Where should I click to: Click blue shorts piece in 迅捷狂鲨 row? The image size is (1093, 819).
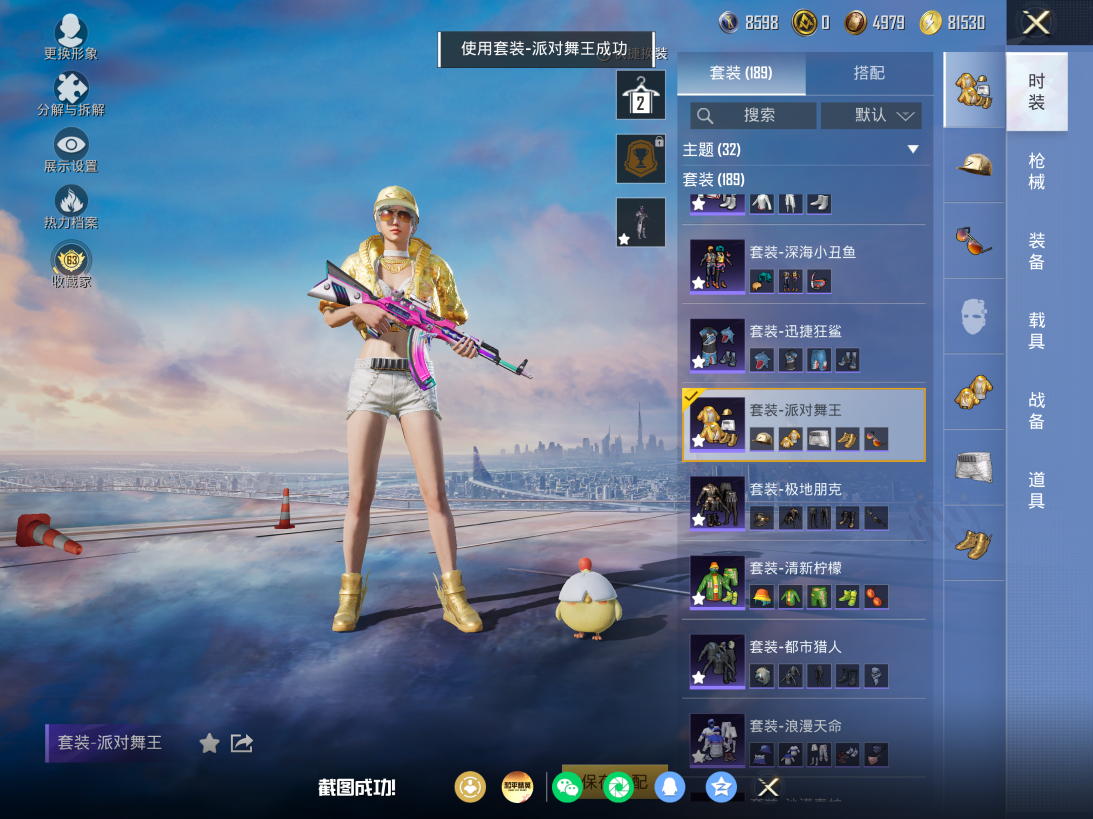coord(819,360)
